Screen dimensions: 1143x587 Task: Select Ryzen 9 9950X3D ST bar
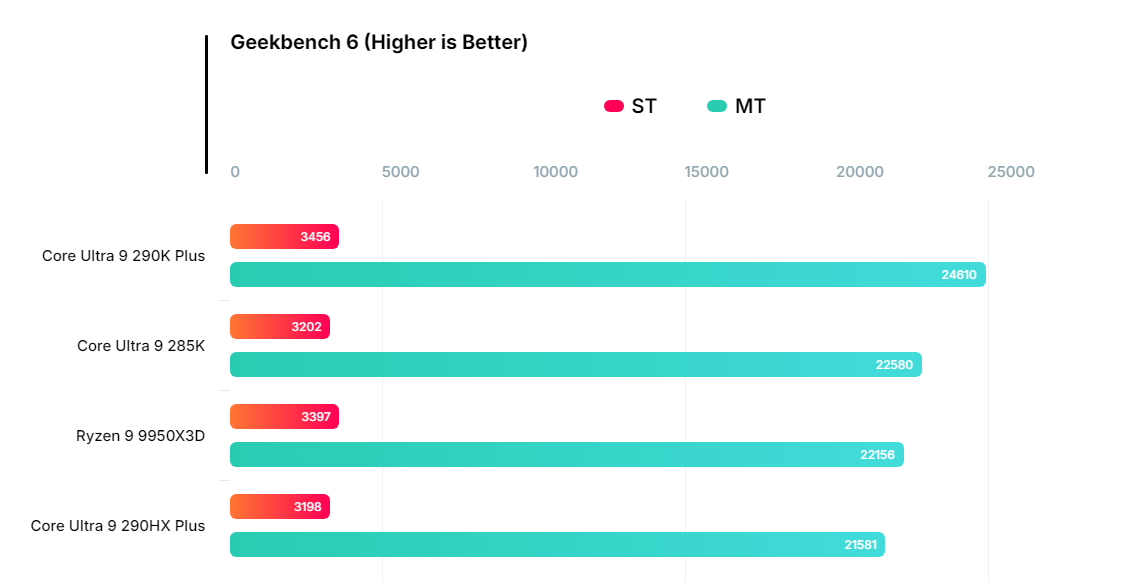click(284, 417)
